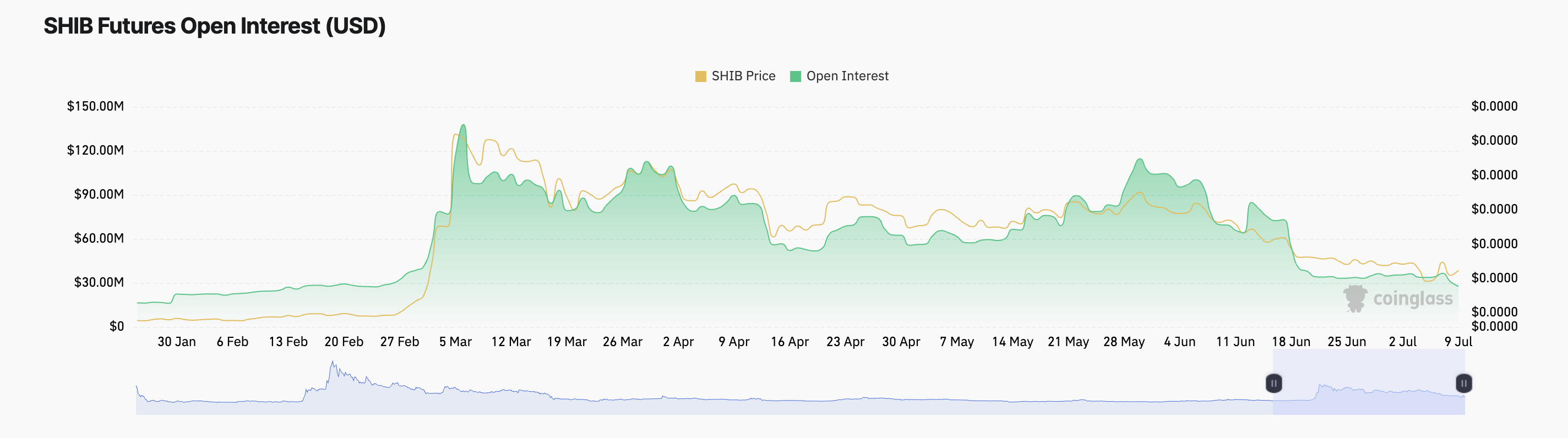
Task: Click the 21 May date label
Action: click(1069, 342)
